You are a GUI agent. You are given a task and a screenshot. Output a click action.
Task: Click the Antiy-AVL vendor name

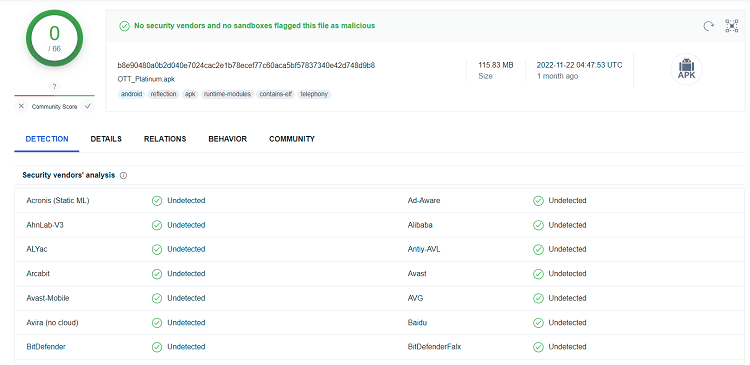point(424,249)
